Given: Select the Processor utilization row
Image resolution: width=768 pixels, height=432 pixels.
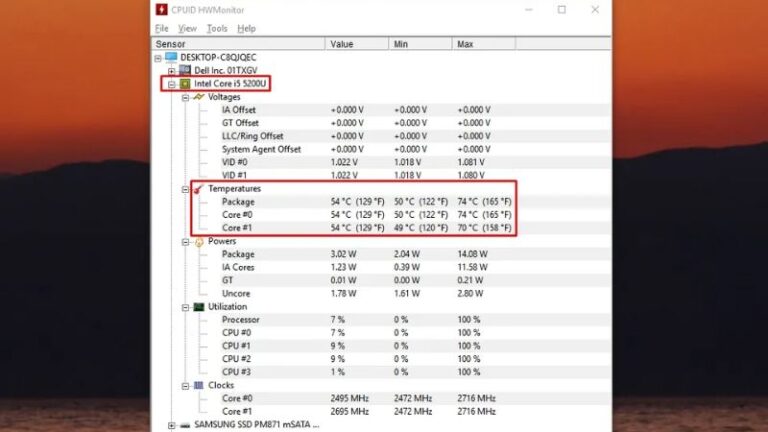Looking at the screenshot, I should [382, 320].
